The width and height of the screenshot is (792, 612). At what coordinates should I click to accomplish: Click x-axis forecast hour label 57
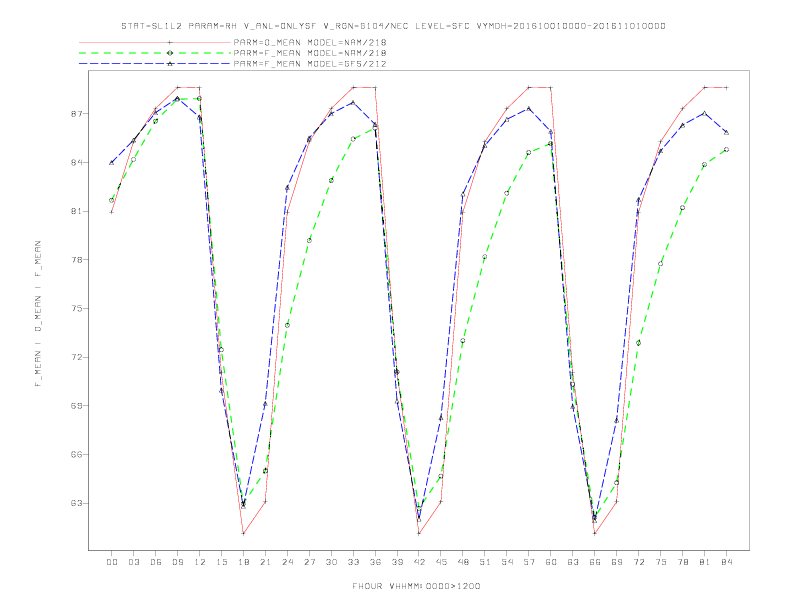pos(529,562)
